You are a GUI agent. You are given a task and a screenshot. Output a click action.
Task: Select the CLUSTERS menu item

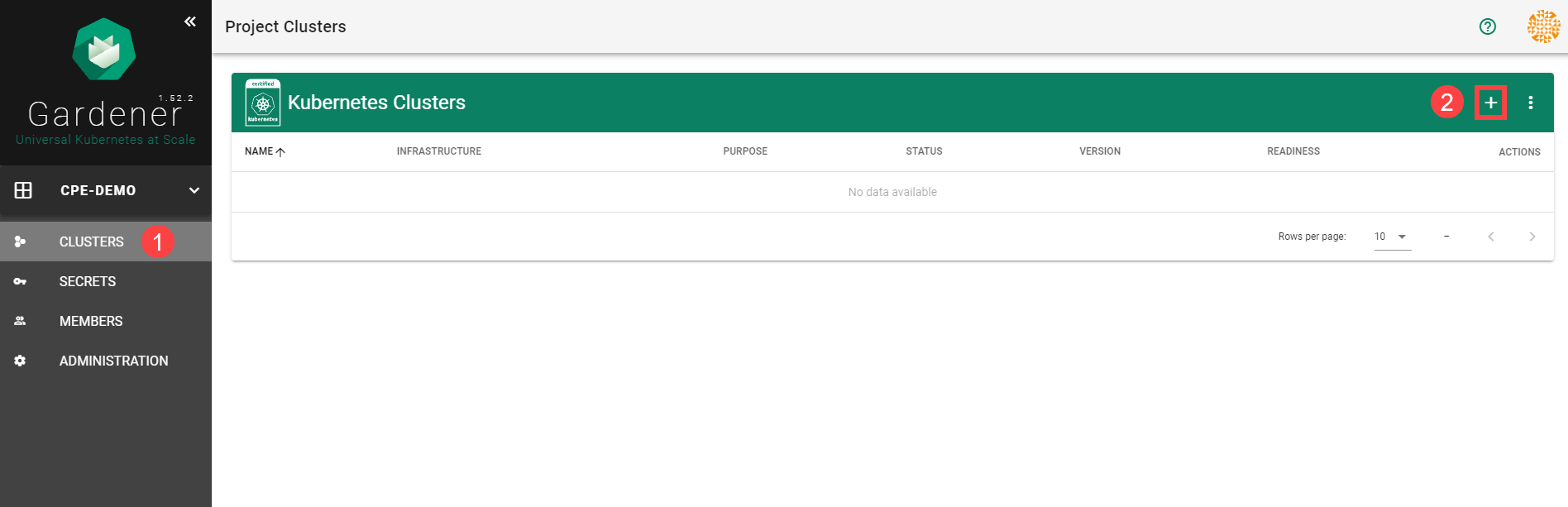tap(91, 242)
